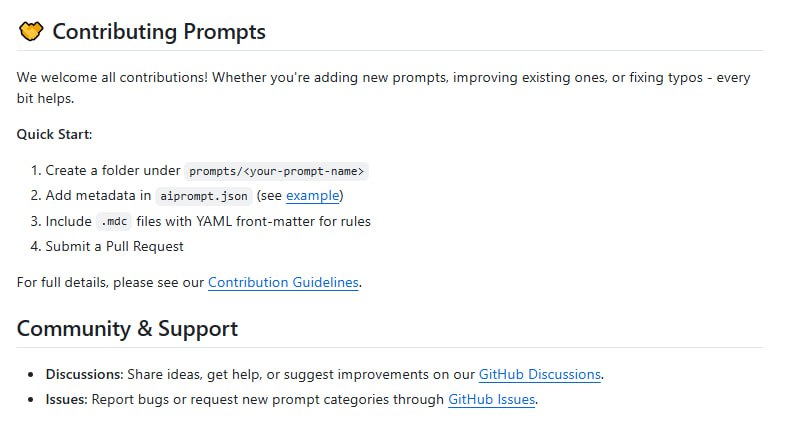Click the bold "Discussions:" label
This screenshot has height=431, width=790.
click(x=84, y=375)
